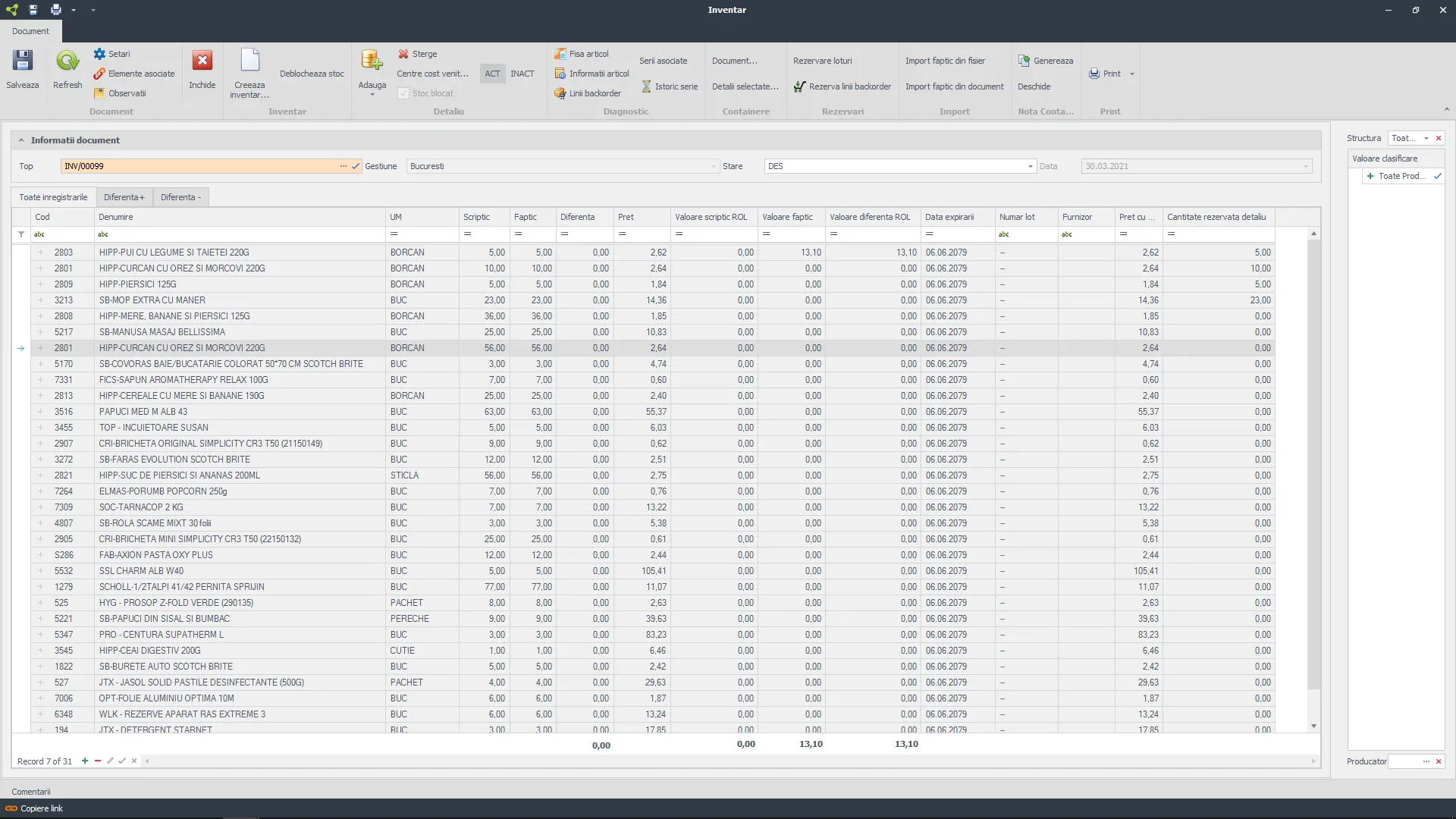
Task: Toggle the ACT filter button
Action: pyautogui.click(x=492, y=74)
